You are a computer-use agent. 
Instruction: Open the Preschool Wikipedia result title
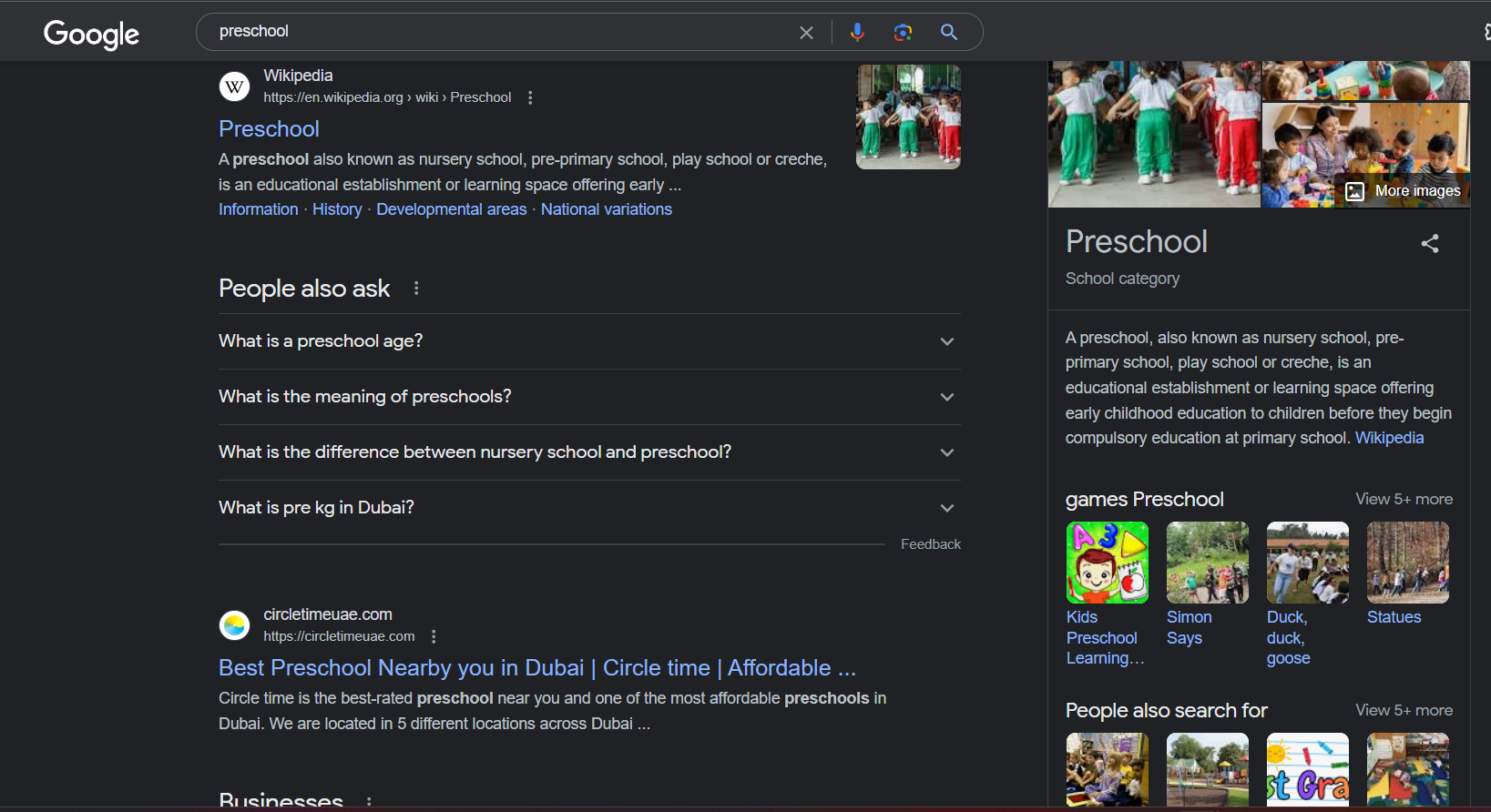[x=269, y=128]
